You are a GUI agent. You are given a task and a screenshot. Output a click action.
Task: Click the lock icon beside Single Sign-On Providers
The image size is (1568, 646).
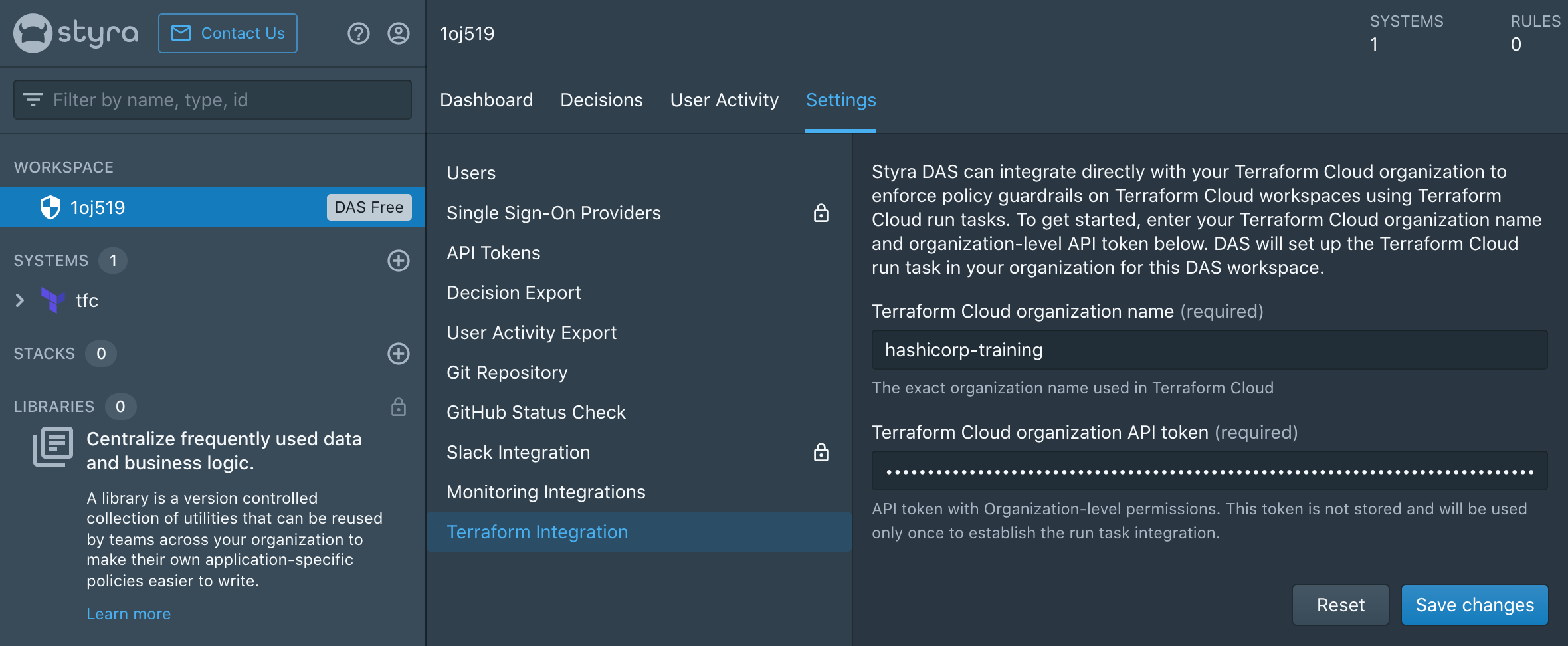click(821, 213)
